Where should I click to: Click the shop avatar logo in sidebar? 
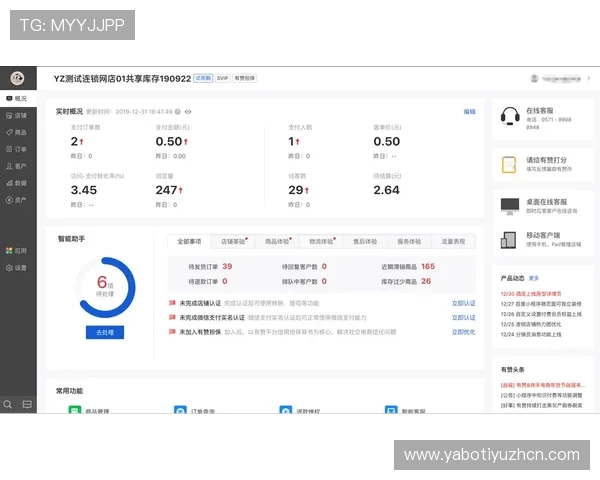(x=17, y=78)
